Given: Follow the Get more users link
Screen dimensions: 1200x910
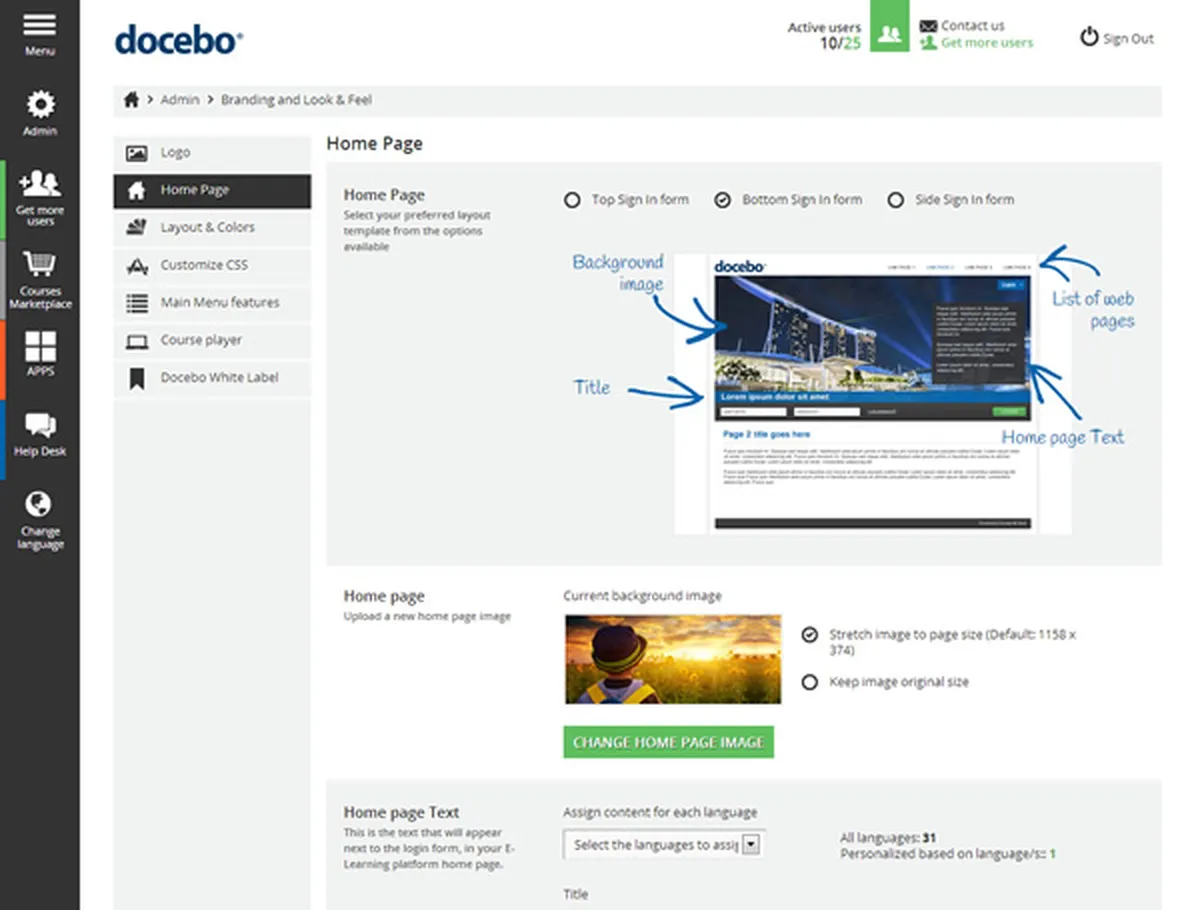Looking at the screenshot, I should [x=987, y=43].
